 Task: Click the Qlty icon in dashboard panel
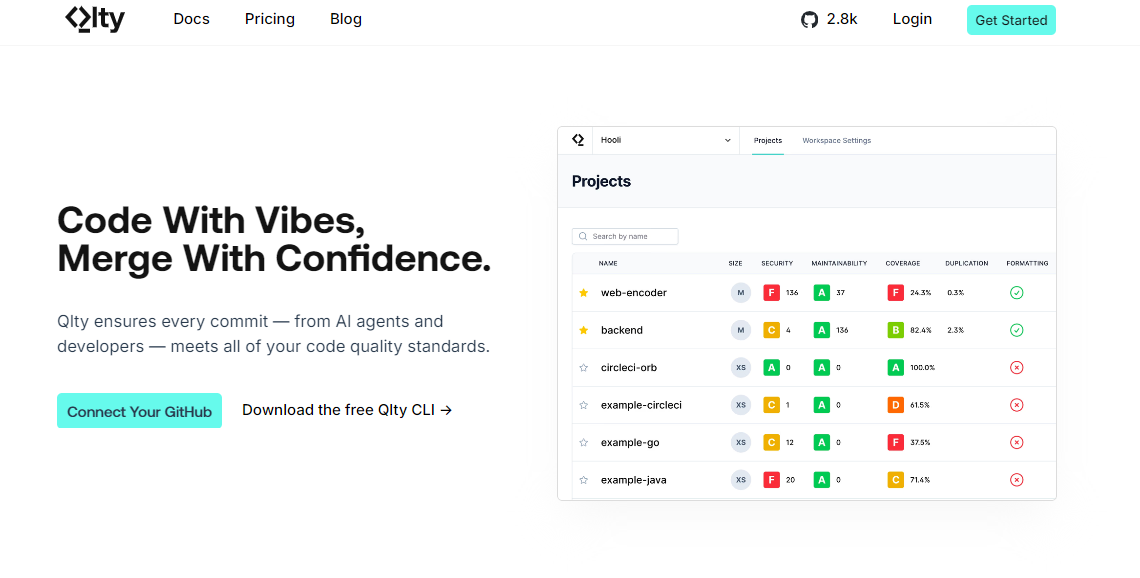(578, 140)
